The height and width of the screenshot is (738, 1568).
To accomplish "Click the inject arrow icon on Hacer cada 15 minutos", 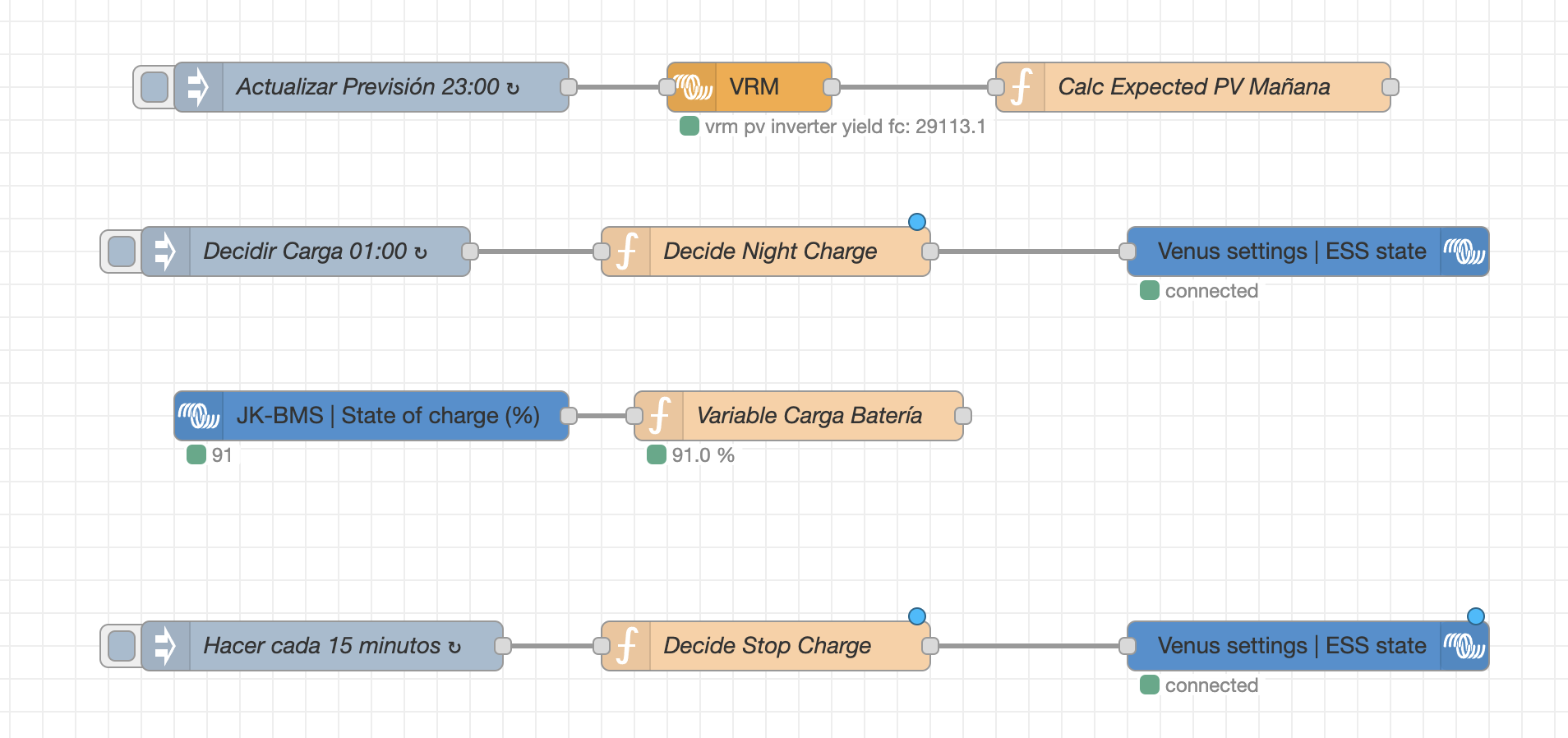I will coord(165,646).
